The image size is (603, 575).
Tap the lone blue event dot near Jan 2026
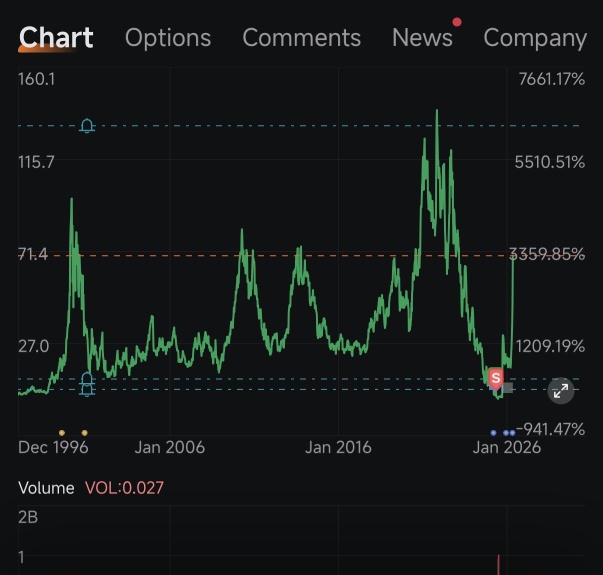pos(493,433)
